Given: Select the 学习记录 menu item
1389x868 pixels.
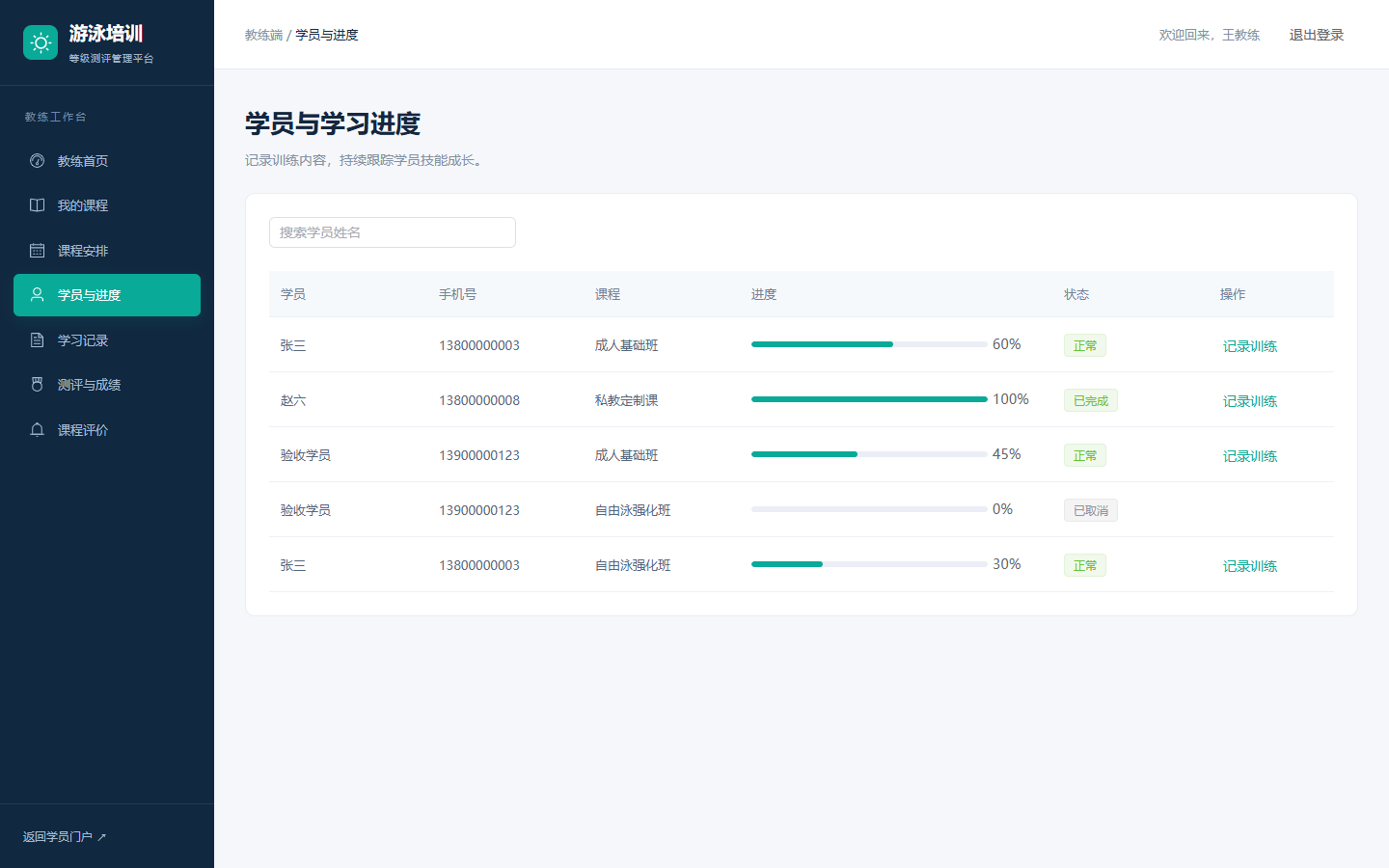Looking at the screenshot, I should point(107,340).
